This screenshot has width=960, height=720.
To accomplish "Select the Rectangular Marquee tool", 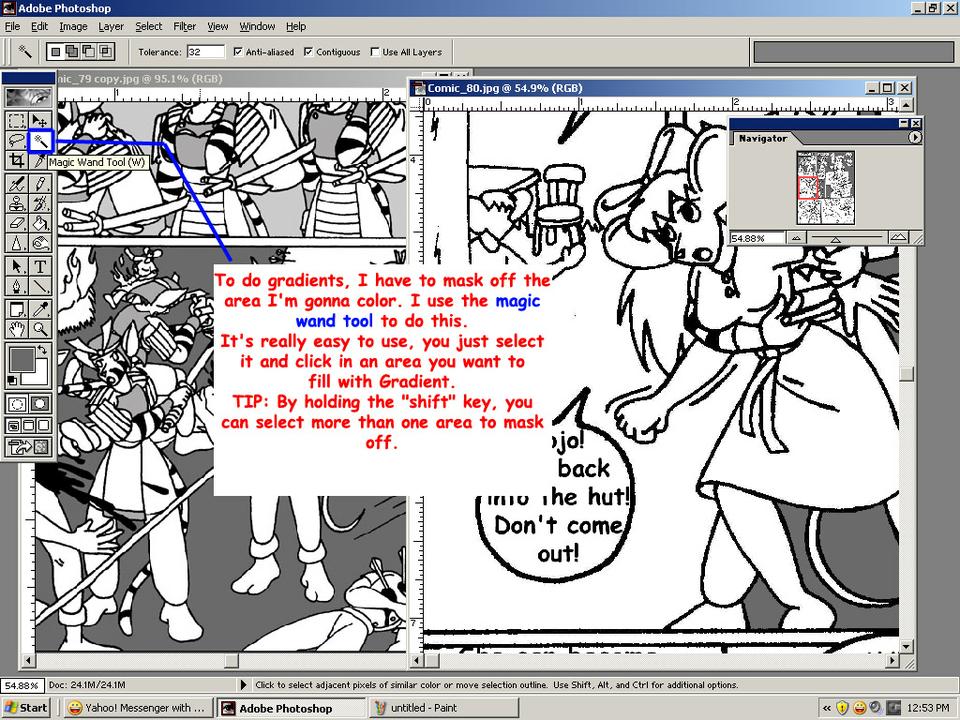I will coord(17,121).
